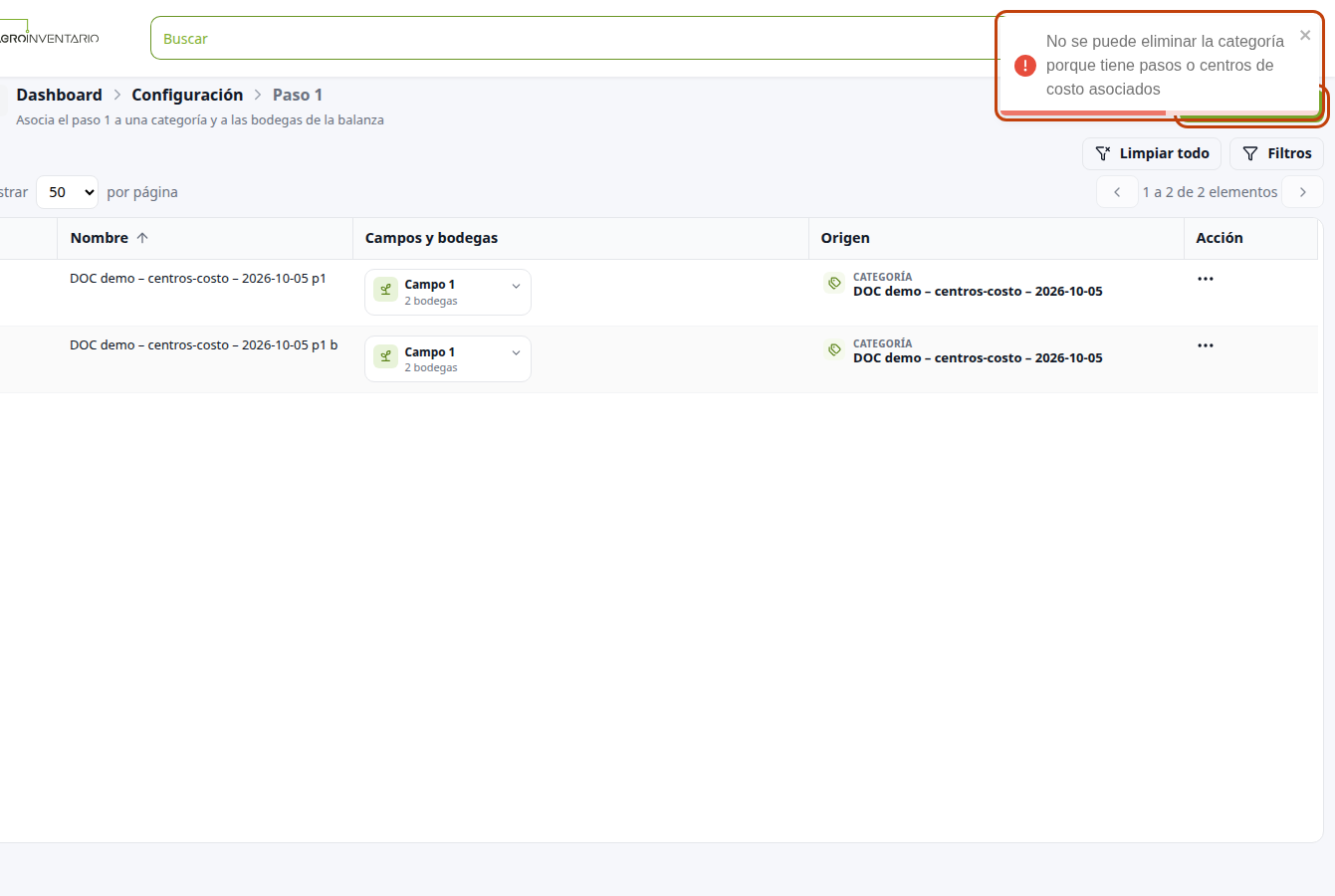Navigate to Dashboard breadcrumb

point(59,95)
